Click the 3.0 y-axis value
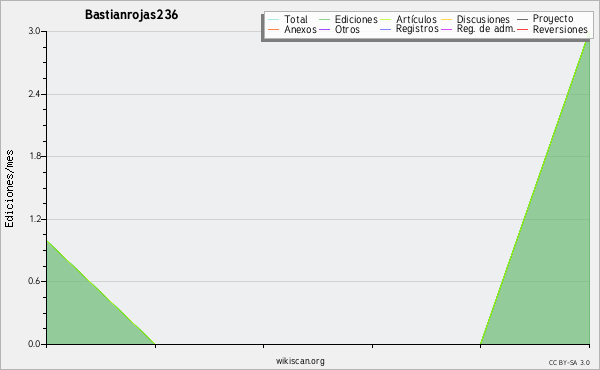The image size is (600, 370). [x=34, y=31]
